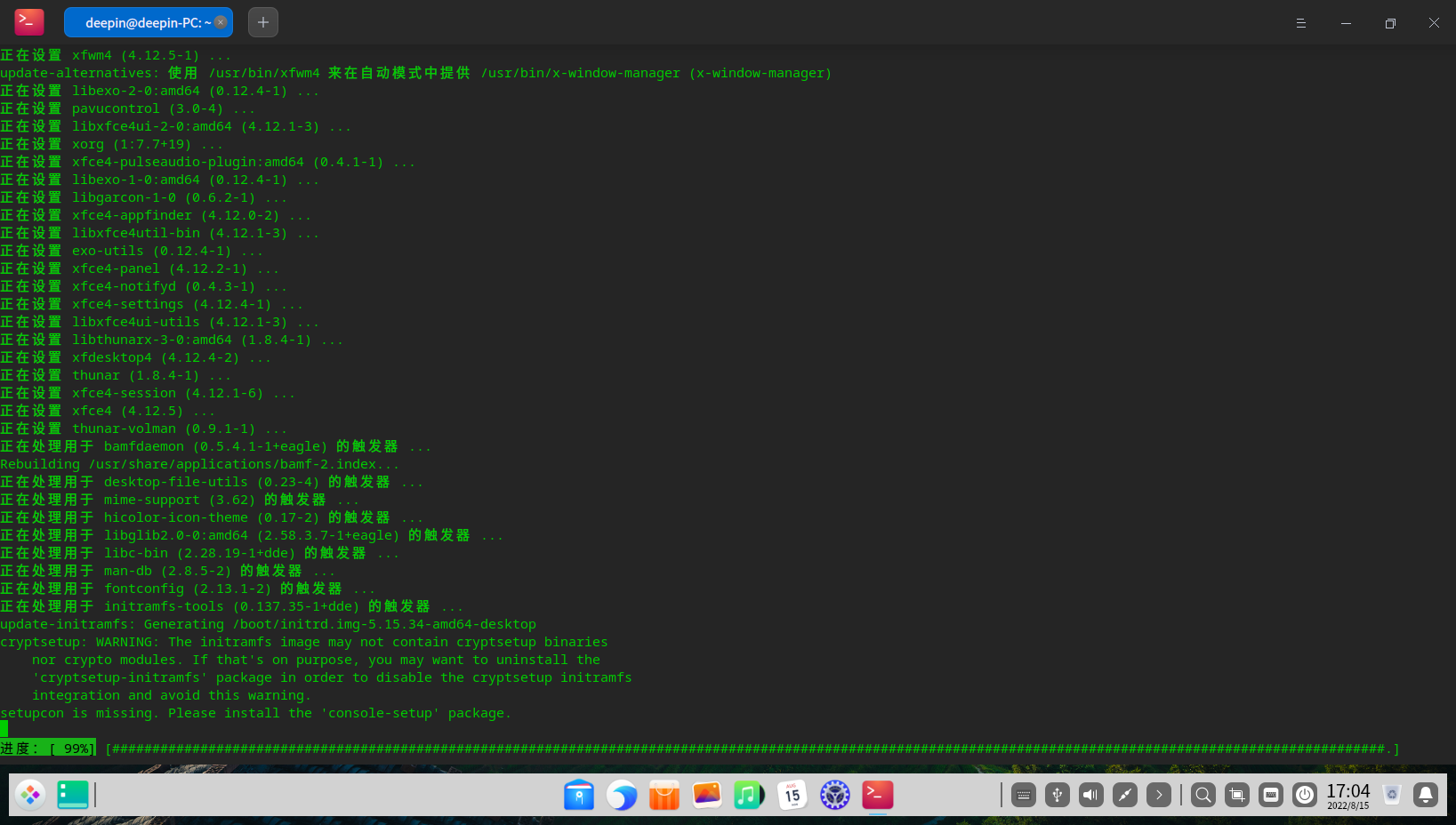Image resolution: width=1456 pixels, height=825 pixels.
Task: Click 'desktop-file-utils (0.23-4)' text
Action: tap(212, 482)
